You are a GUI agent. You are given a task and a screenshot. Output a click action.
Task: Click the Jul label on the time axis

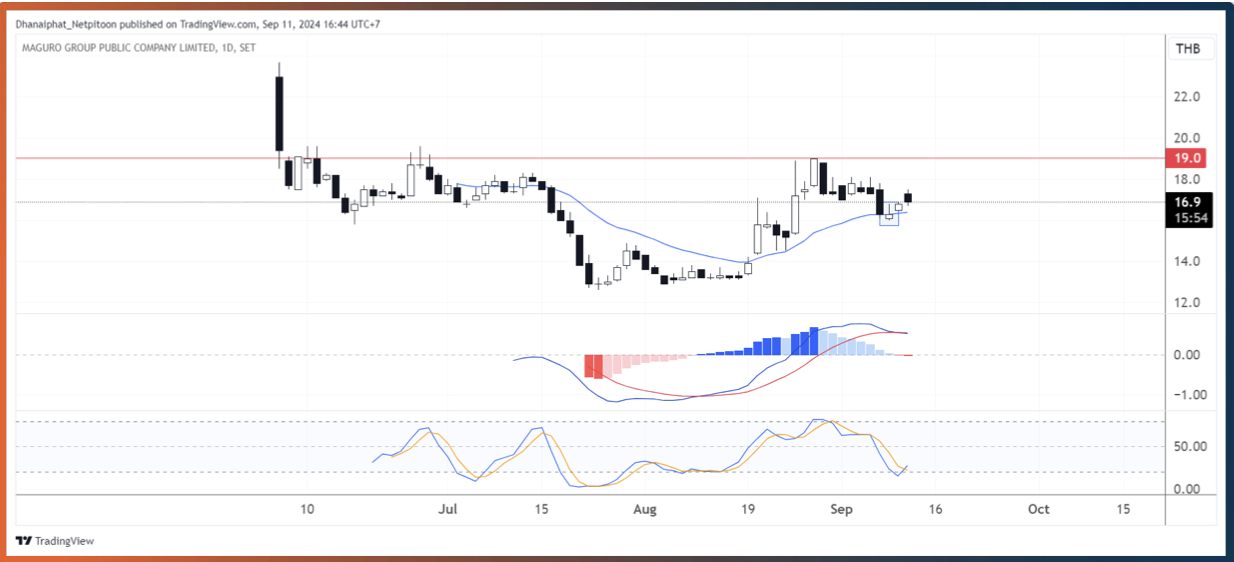(448, 509)
